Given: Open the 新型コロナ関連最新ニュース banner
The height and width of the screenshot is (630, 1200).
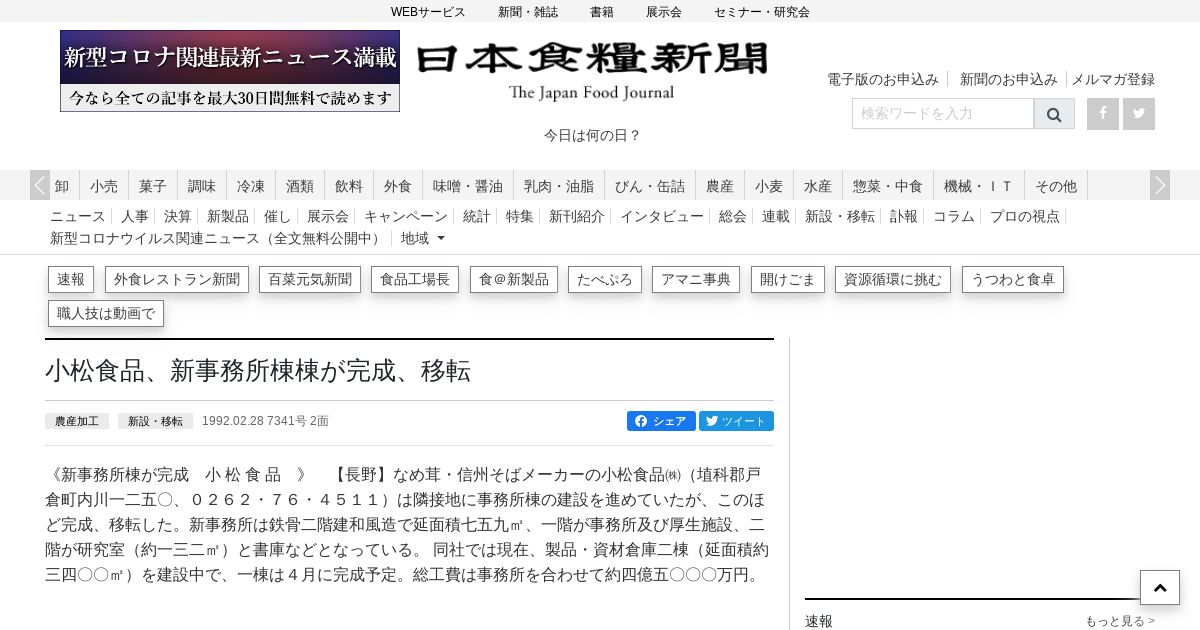Looking at the screenshot, I should [x=230, y=71].
